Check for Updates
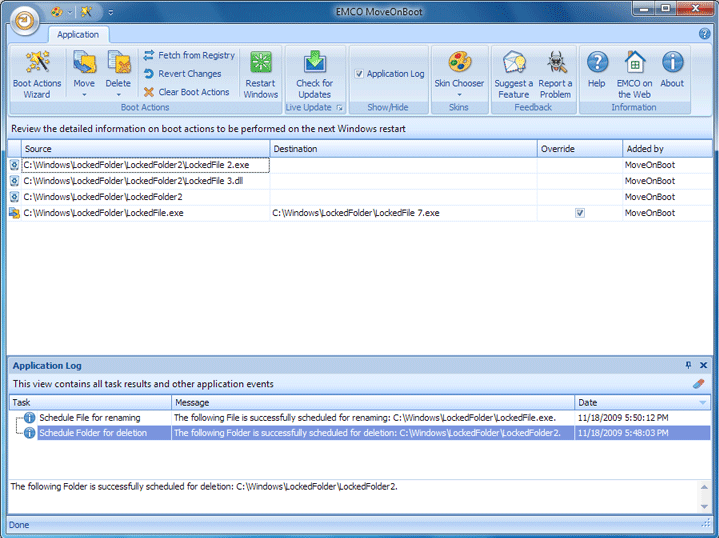 pyautogui.click(x=315, y=74)
